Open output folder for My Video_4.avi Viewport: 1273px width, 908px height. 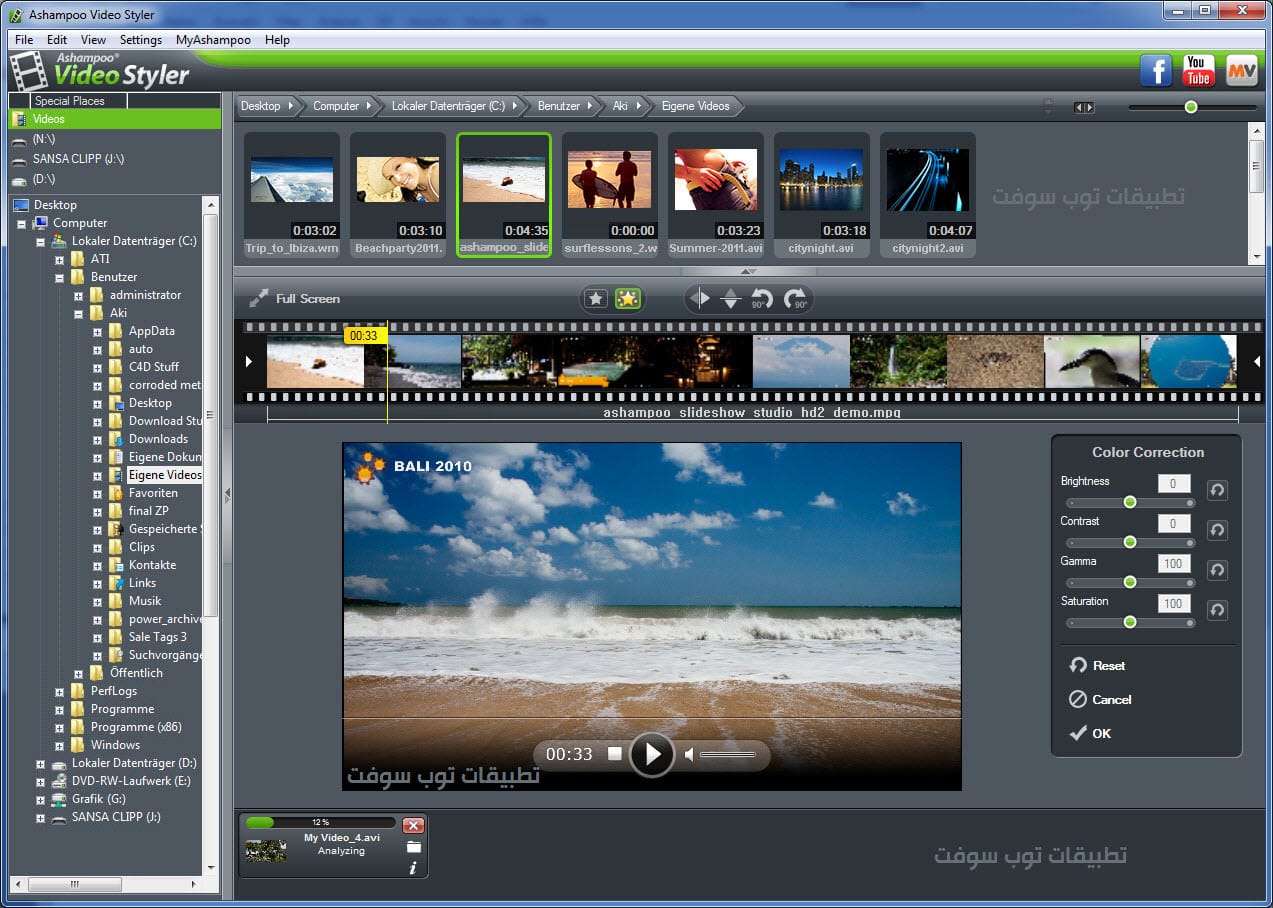413,847
